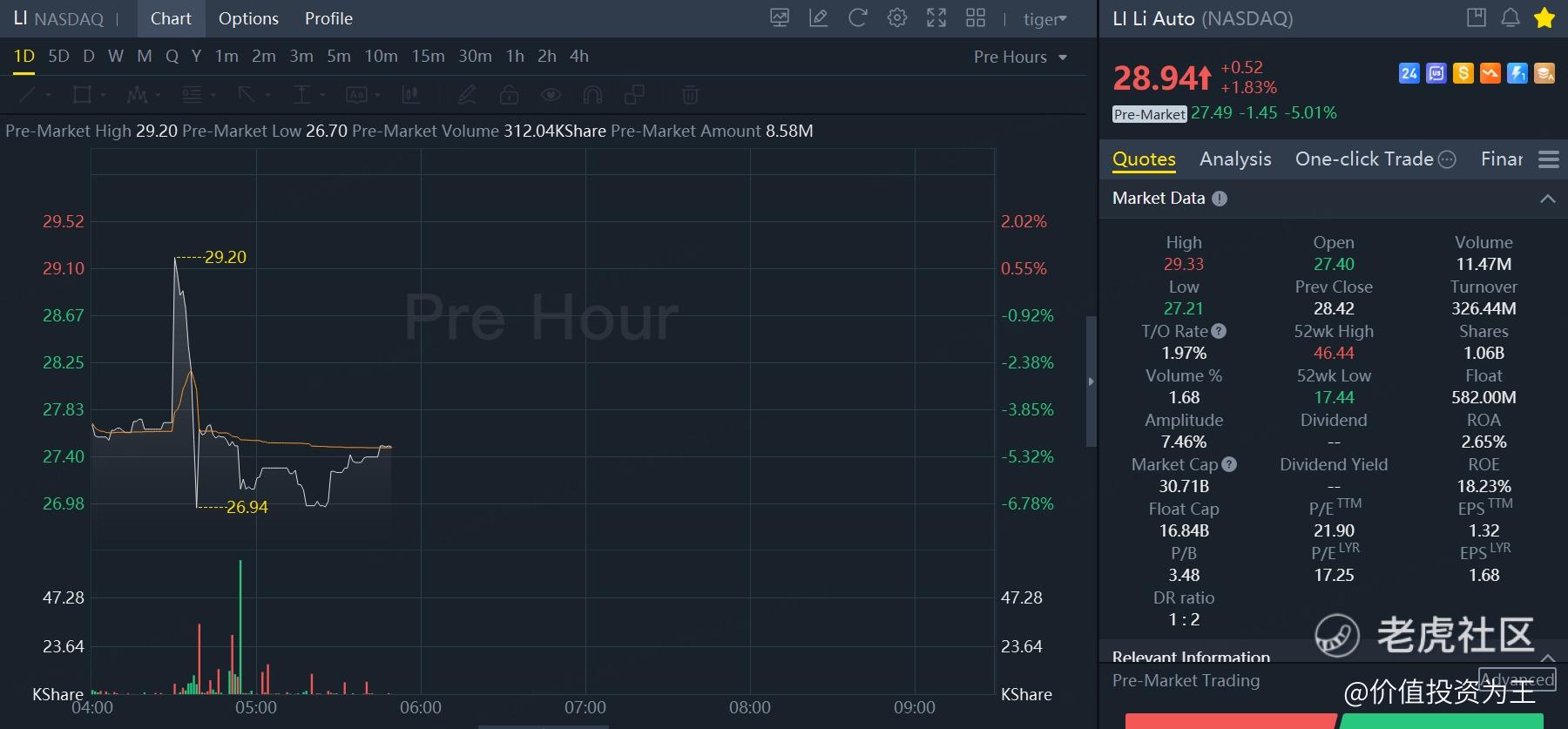This screenshot has width=1568, height=729.
Task: Switch to the Profile tab
Action: [328, 18]
